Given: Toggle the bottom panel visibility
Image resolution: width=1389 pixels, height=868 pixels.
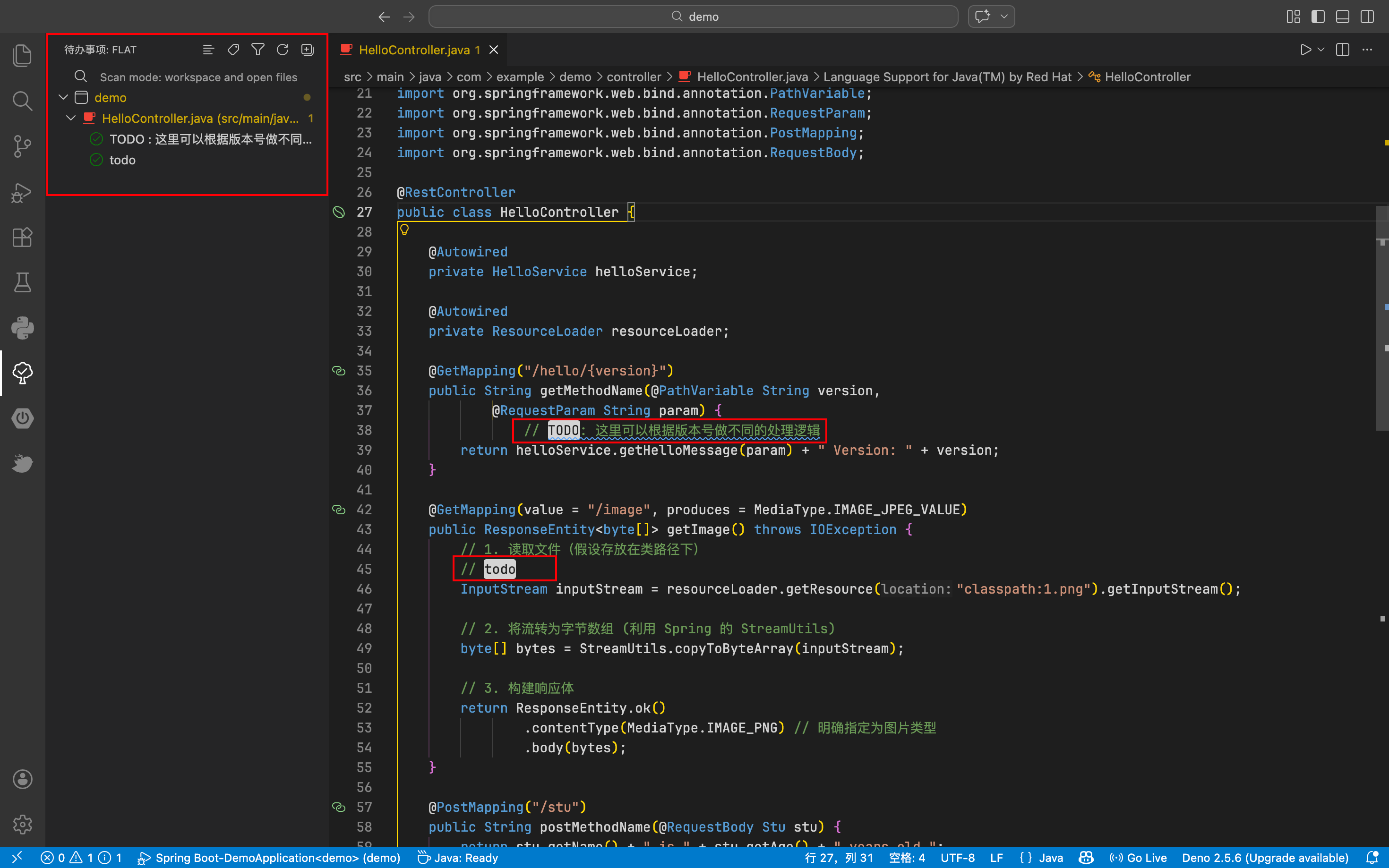Looking at the screenshot, I should click(x=1343, y=17).
